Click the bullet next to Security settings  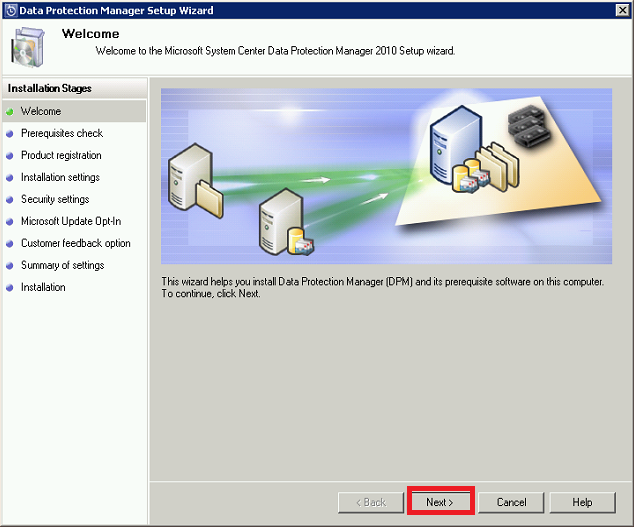click(x=10, y=200)
